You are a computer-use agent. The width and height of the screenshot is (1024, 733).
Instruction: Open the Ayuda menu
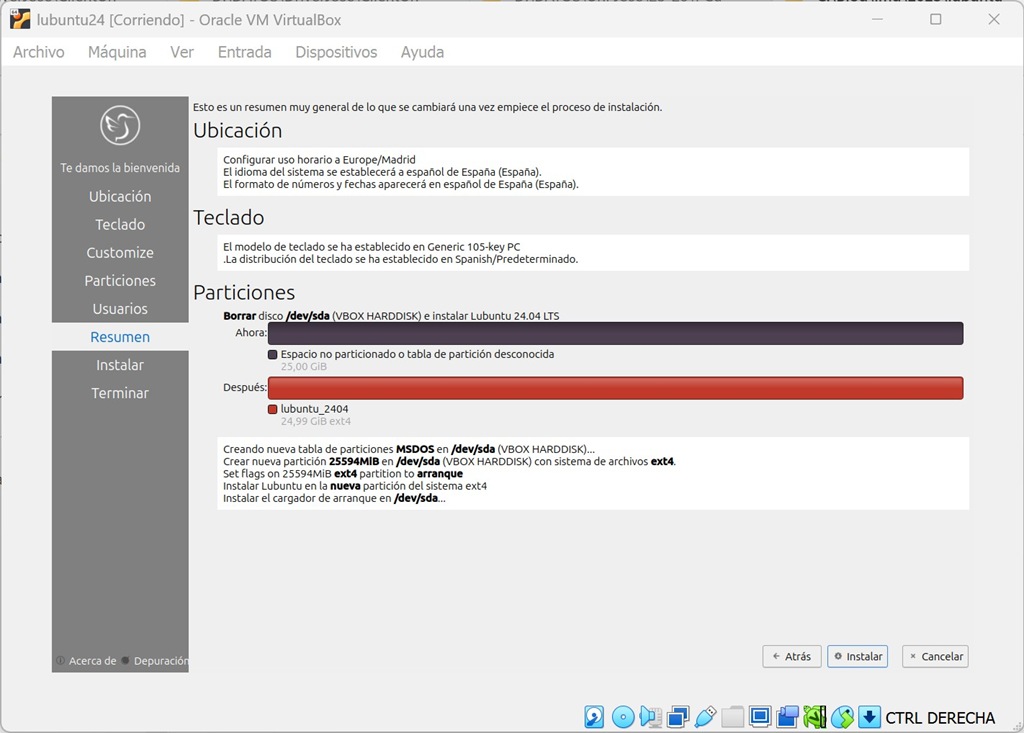pos(422,52)
